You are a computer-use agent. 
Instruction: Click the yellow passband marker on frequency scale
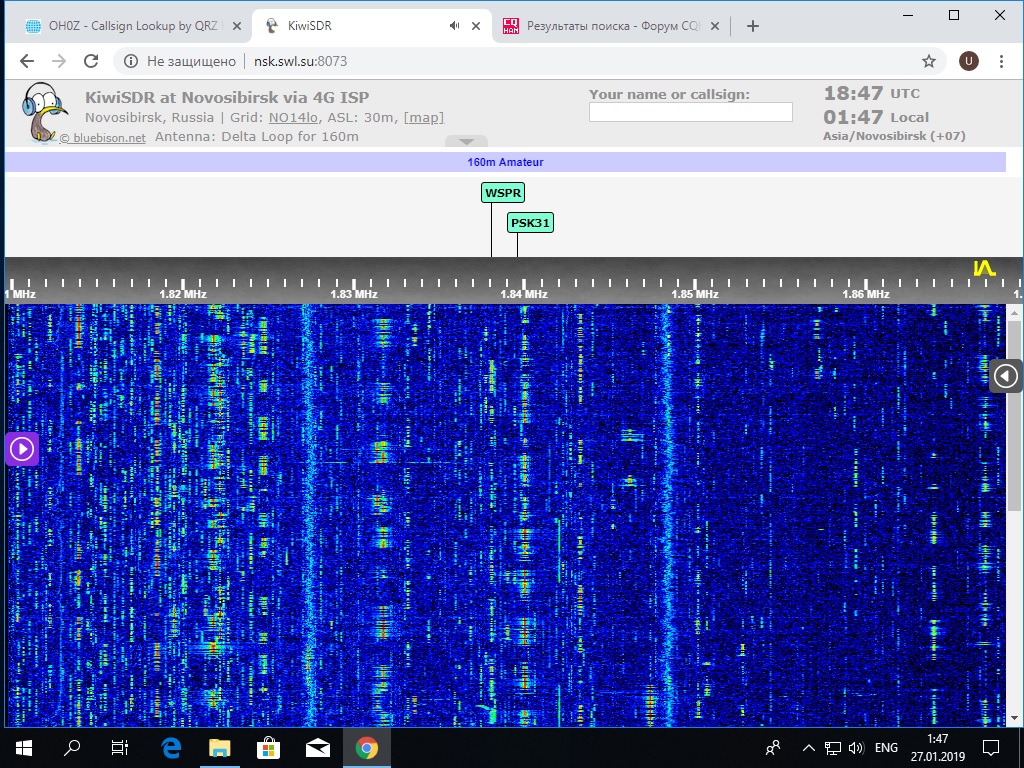[985, 268]
